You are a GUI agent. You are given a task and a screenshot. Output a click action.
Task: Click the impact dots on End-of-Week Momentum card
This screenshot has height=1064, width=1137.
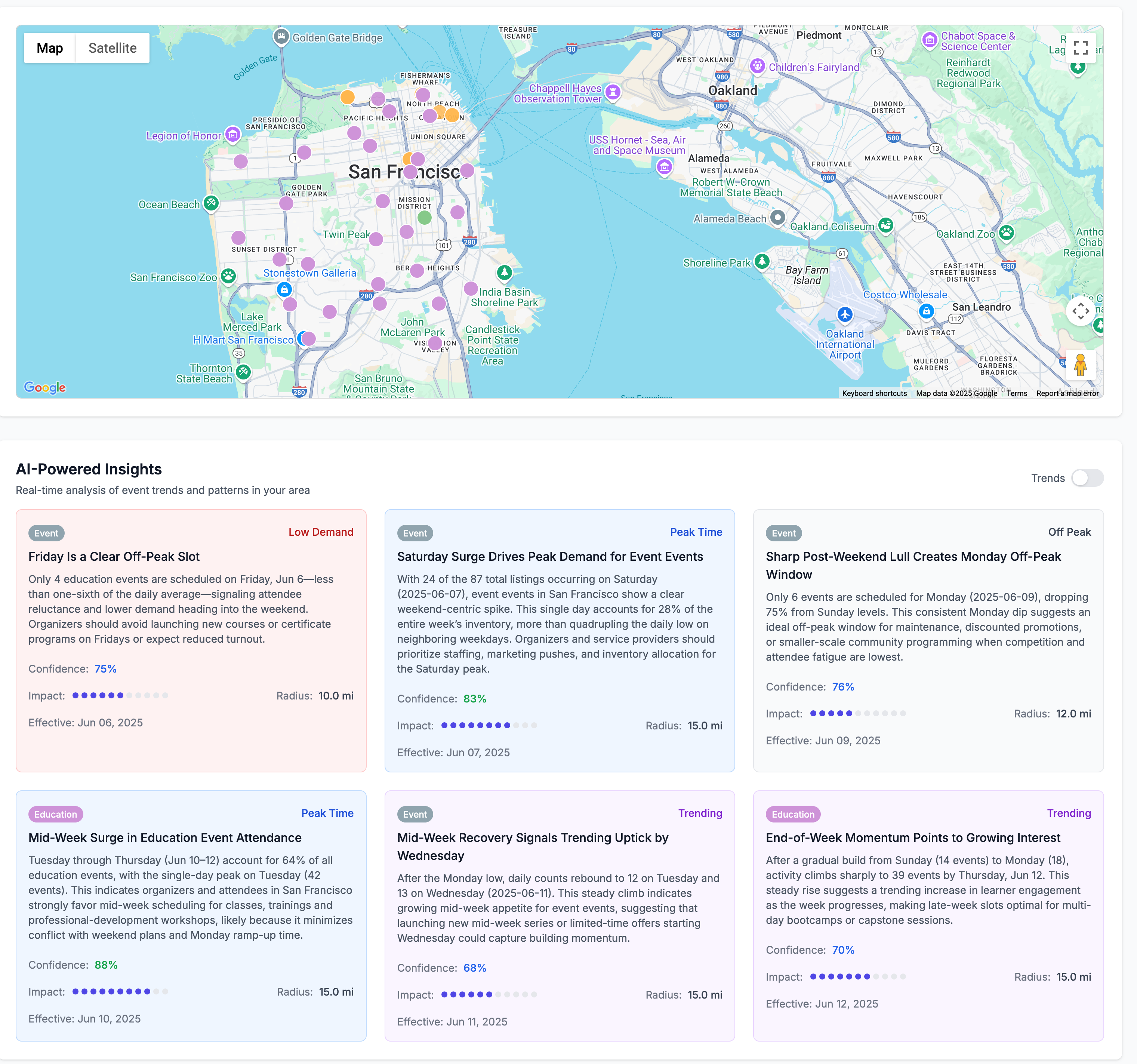point(858,977)
